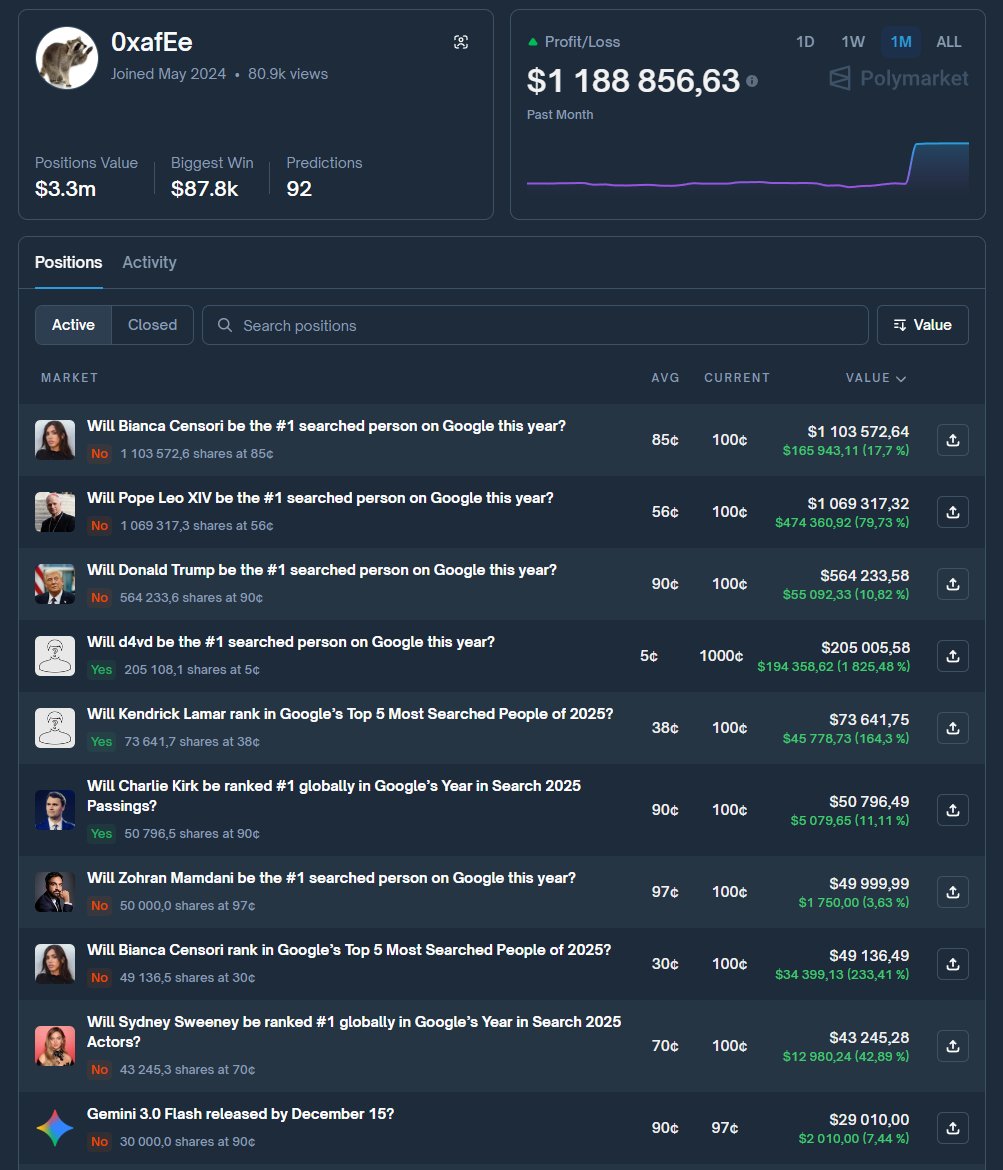Open the d4vd #1 searched market

(291, 642)
